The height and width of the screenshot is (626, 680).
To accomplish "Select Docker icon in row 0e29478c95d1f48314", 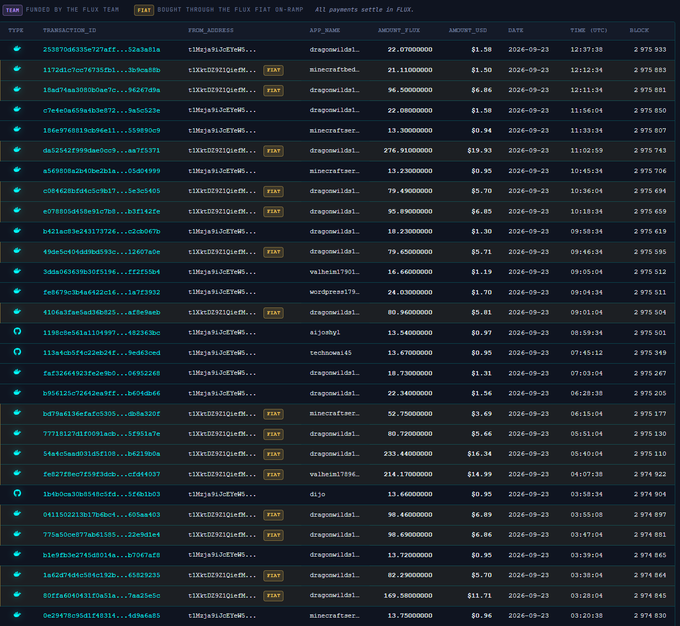I will tap(17, 614).
